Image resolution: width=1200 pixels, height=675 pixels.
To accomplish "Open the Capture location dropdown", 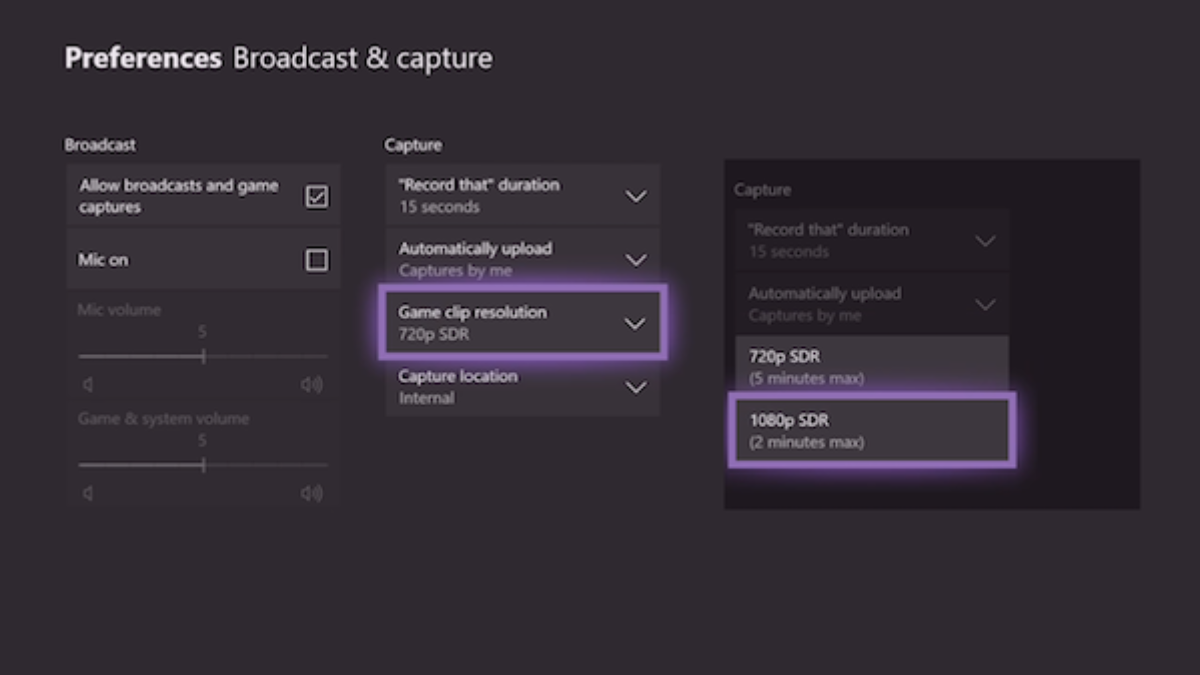I will pyautogui.click(x=635, y=387).
